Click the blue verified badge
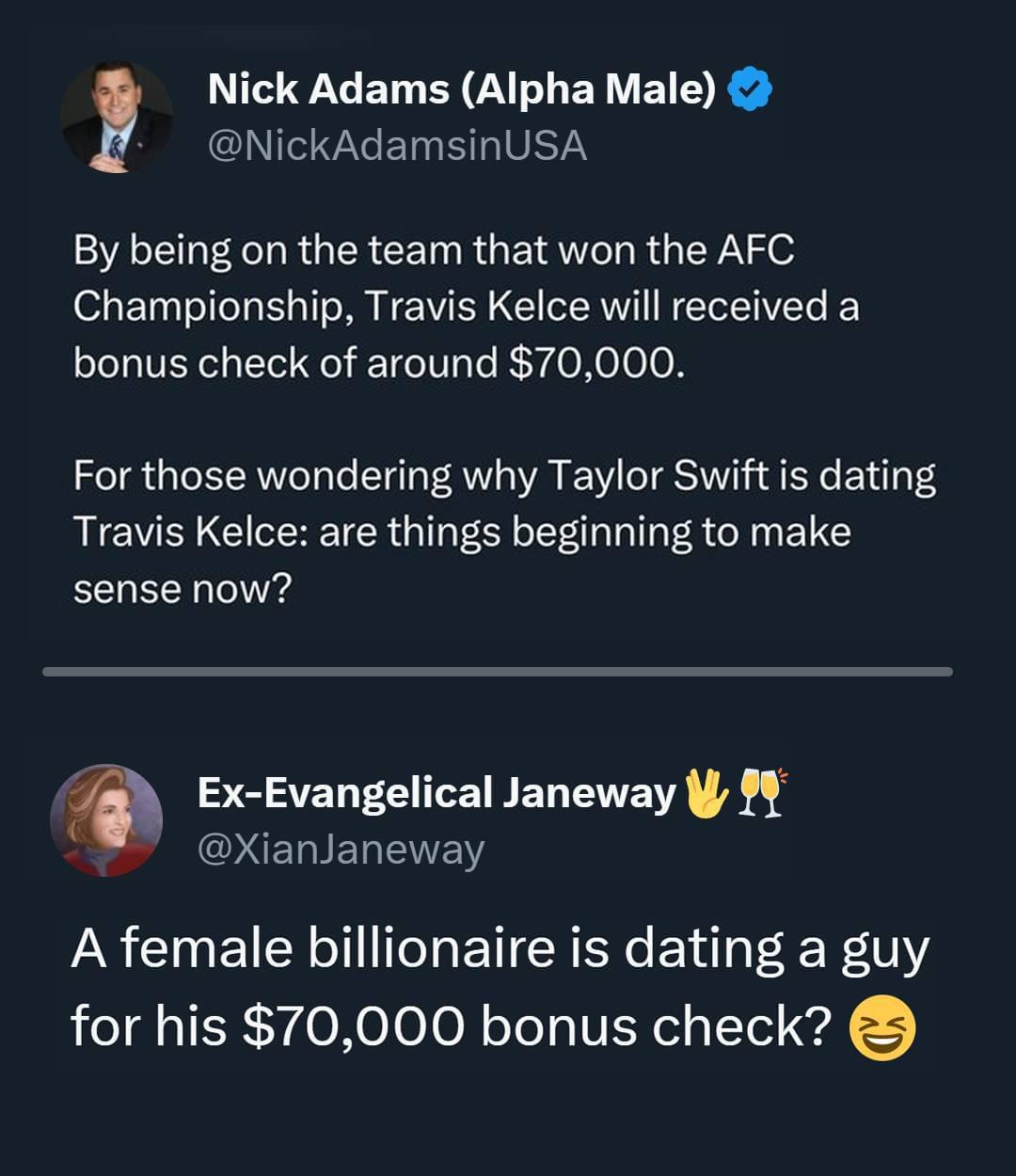 click(750, 90)
